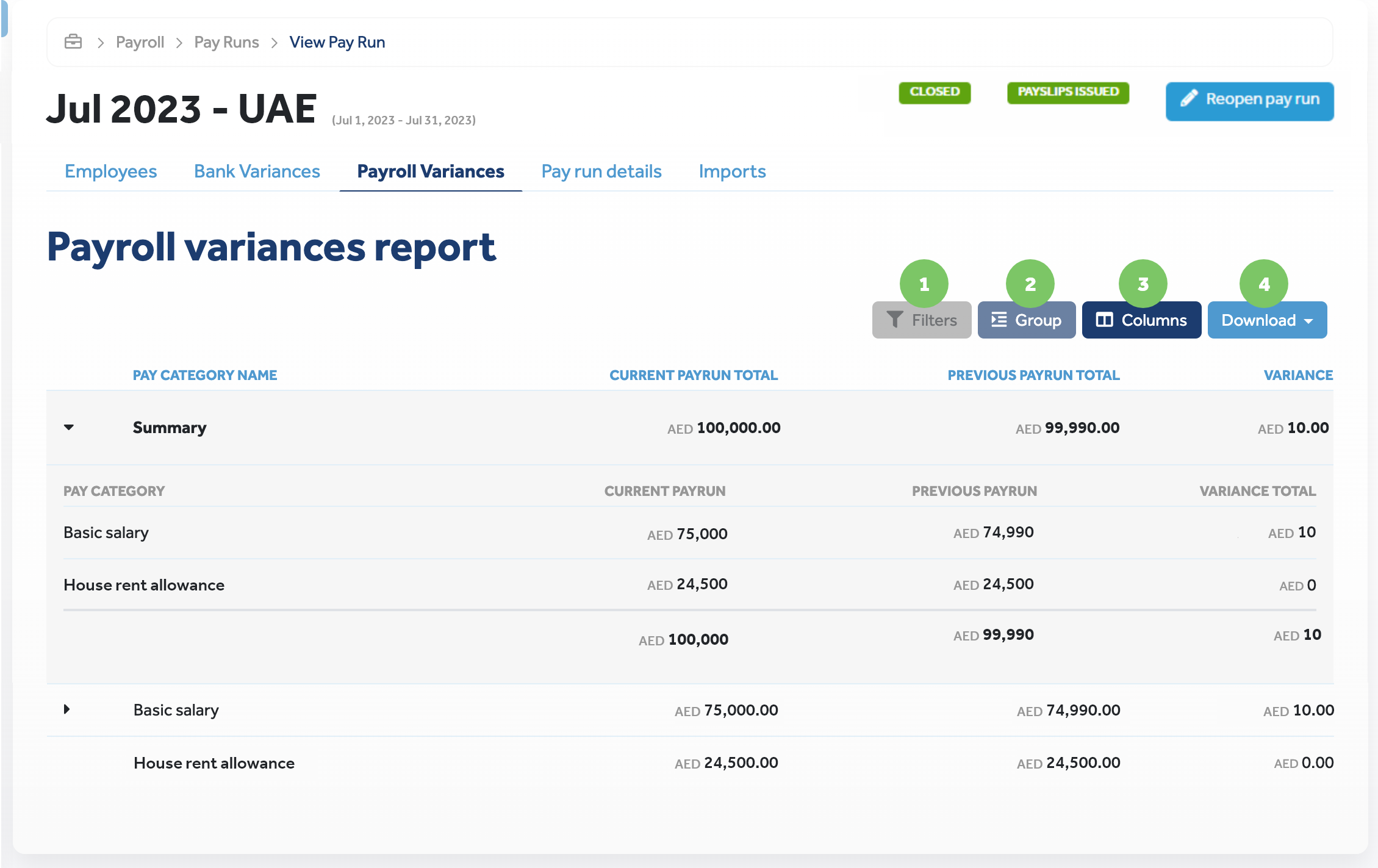
Task: Click the CLOSED status badge
Action: click(x=935, y=92)
